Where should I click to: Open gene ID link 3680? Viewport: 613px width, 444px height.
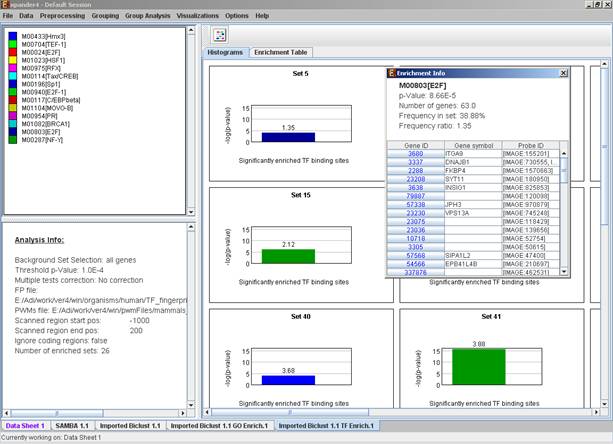[x=416, y=154]
